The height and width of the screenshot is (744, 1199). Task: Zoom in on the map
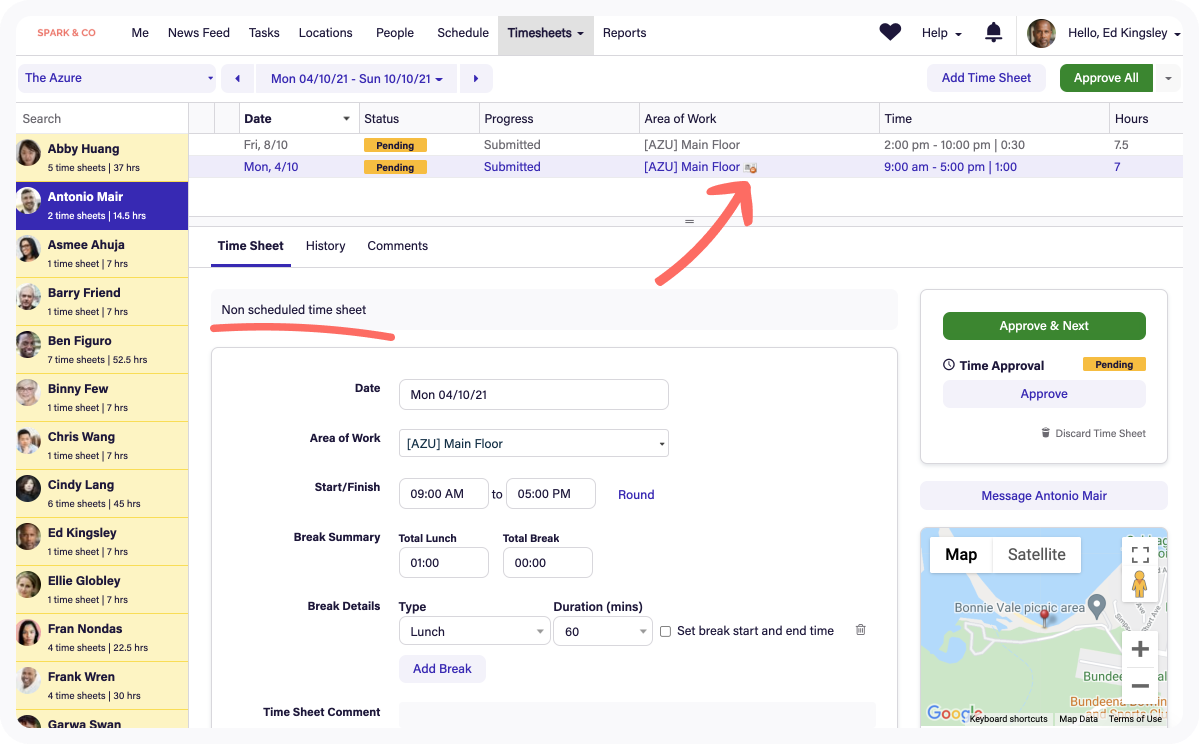1139,650
